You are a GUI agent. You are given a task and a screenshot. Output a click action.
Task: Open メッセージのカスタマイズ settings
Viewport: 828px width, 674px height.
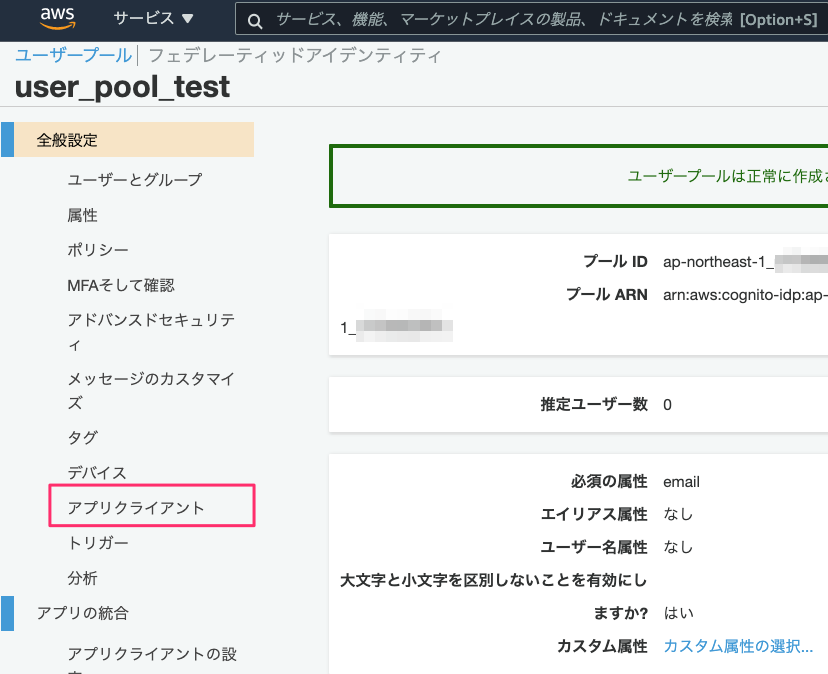click(151, 390)
